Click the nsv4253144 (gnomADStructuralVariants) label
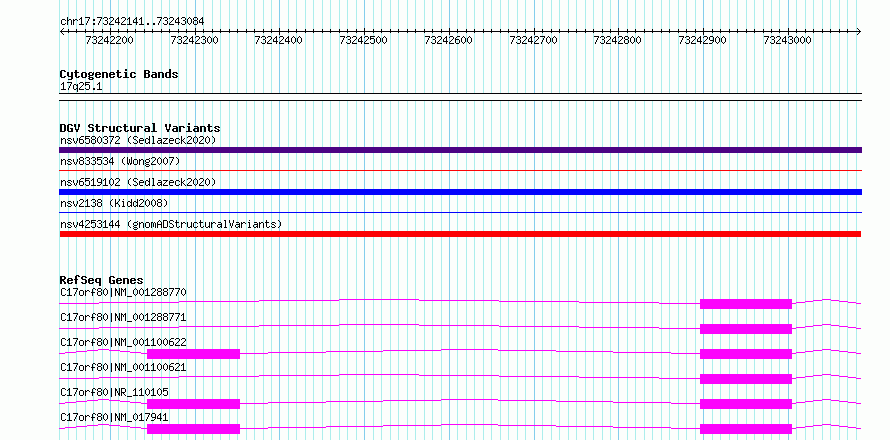Screen dimensions: 890x440 pos(171,224)
